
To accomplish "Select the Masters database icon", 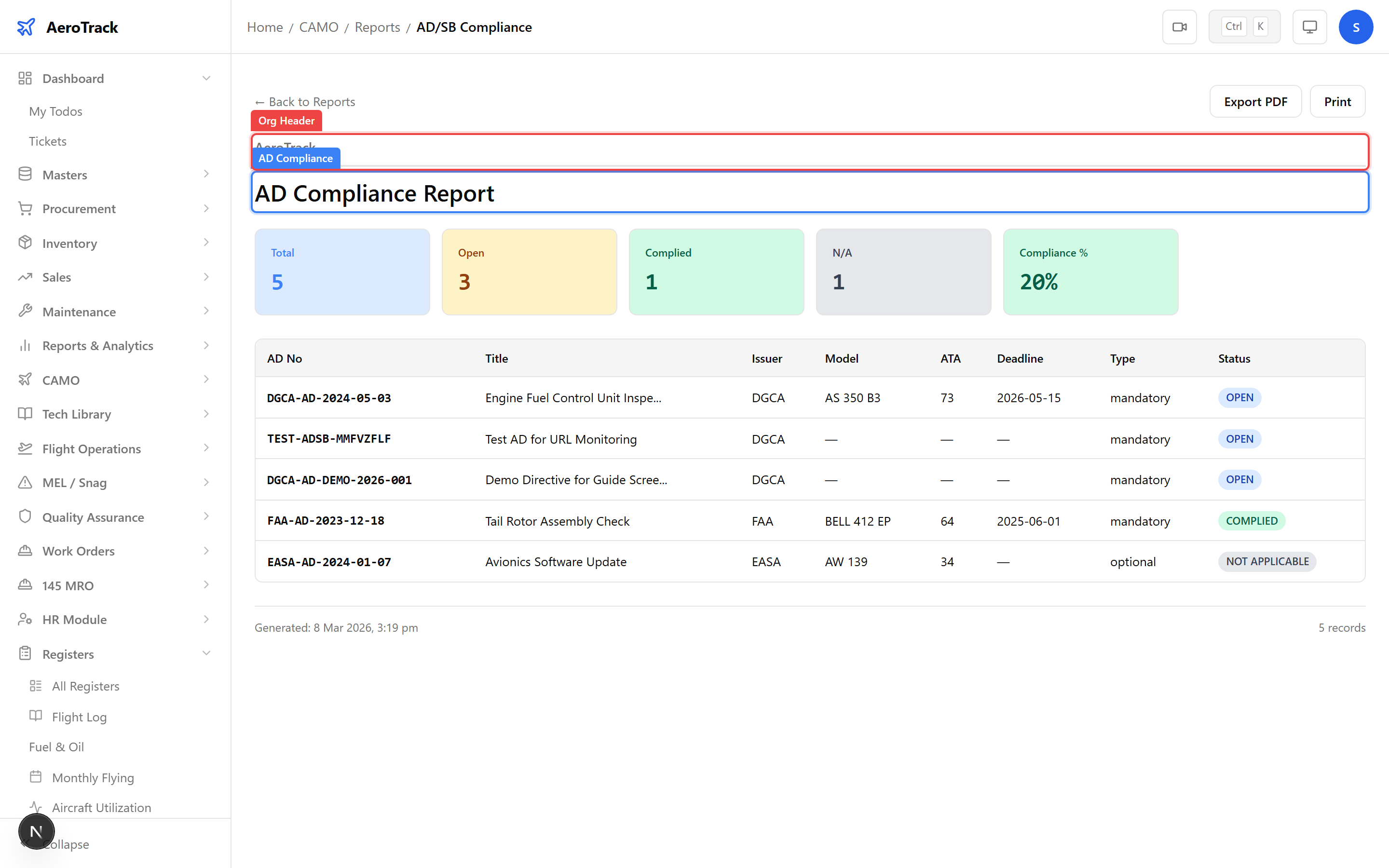I will (x=25, y=175).
